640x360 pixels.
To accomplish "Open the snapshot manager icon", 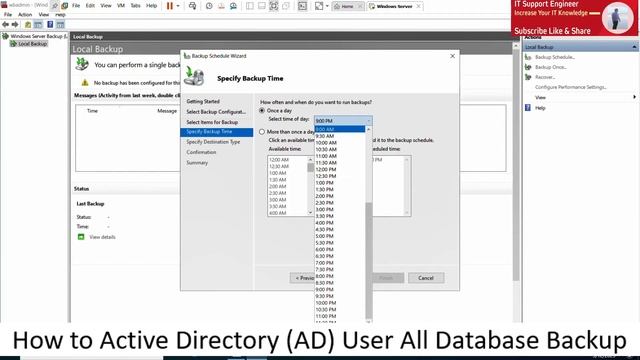I will (233, 6).
